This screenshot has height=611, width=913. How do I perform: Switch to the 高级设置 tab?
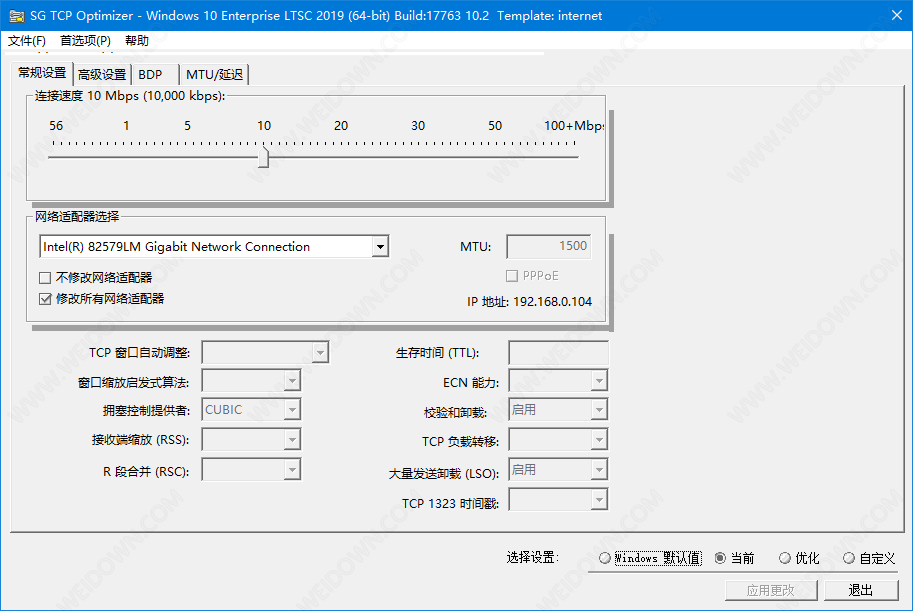coord(102,75)
